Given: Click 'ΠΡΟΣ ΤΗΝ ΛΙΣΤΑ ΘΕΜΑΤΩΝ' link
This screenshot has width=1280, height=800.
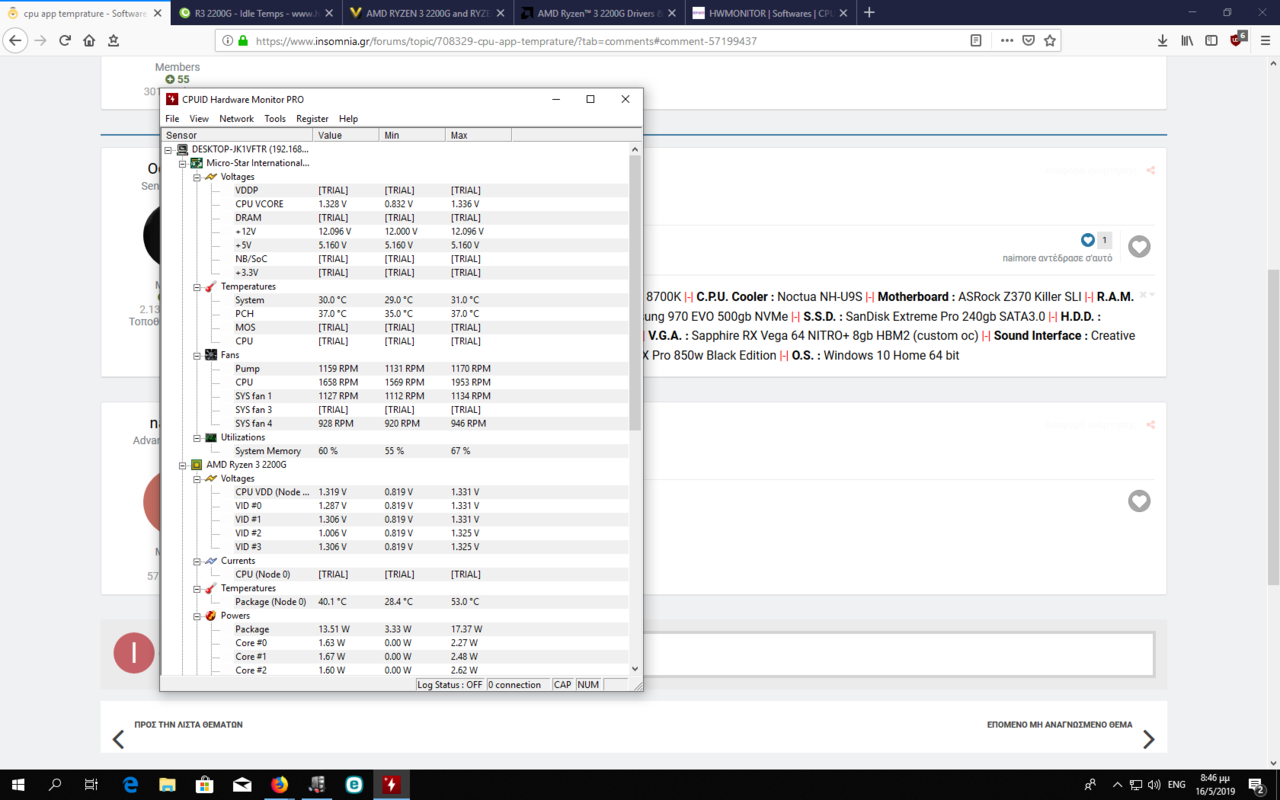Looking at the screenshot, I should 188,724.
